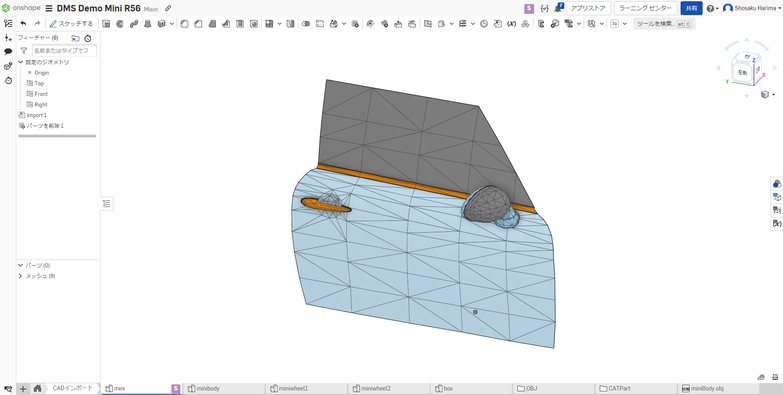Open the アプリストア (App Store) button

[588, 8]
